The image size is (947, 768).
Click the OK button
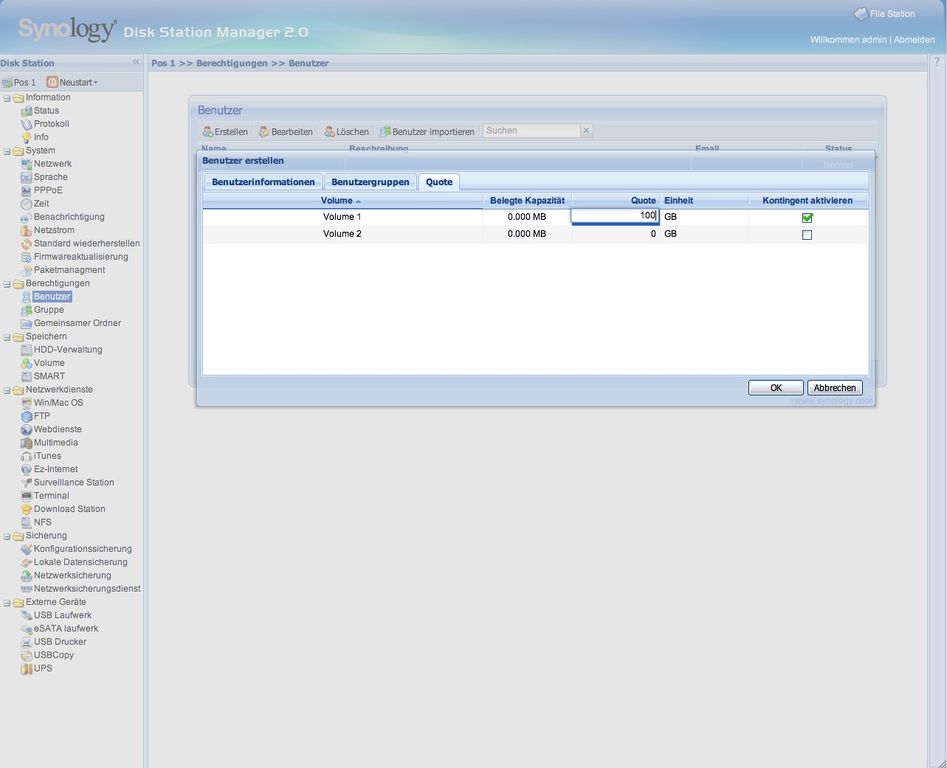pyautogui.click(x=775, y=388)
